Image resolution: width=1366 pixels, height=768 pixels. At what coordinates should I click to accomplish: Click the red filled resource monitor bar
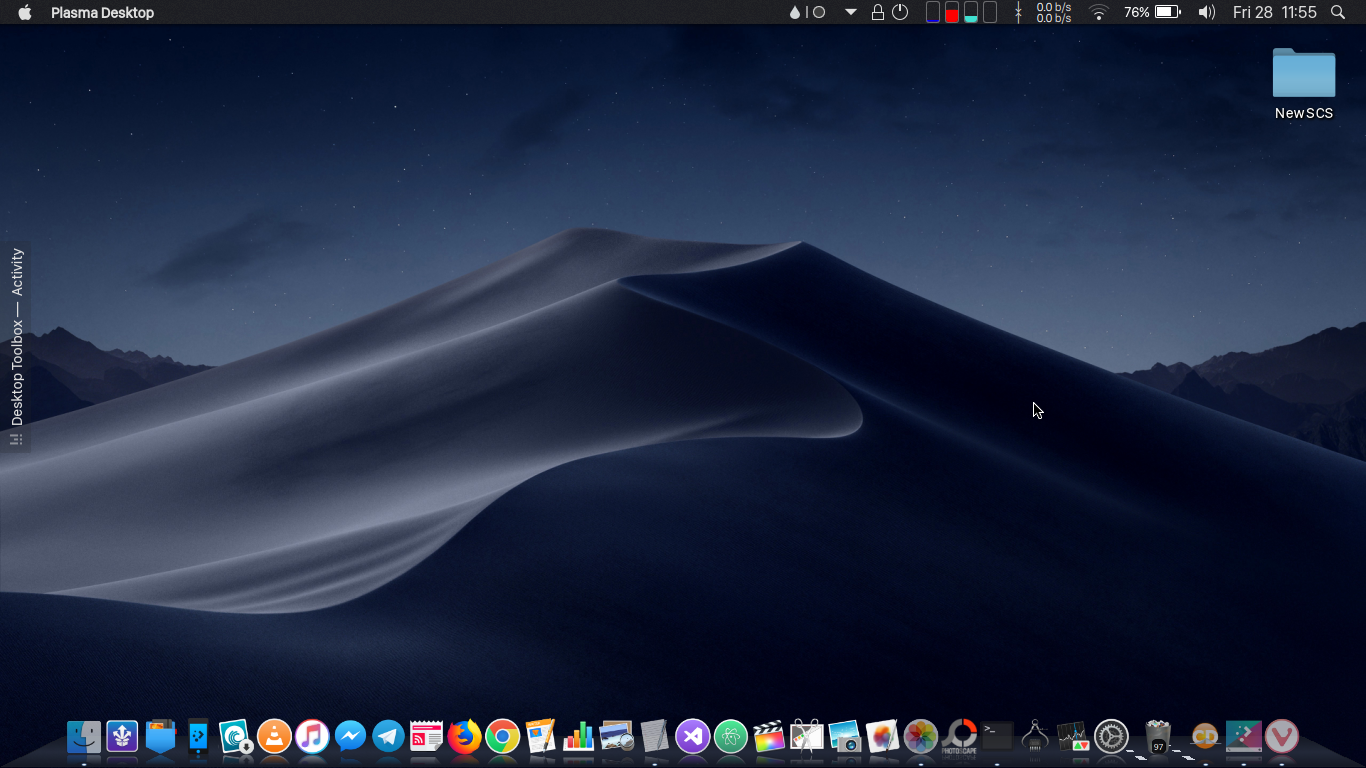pos(952,12)
